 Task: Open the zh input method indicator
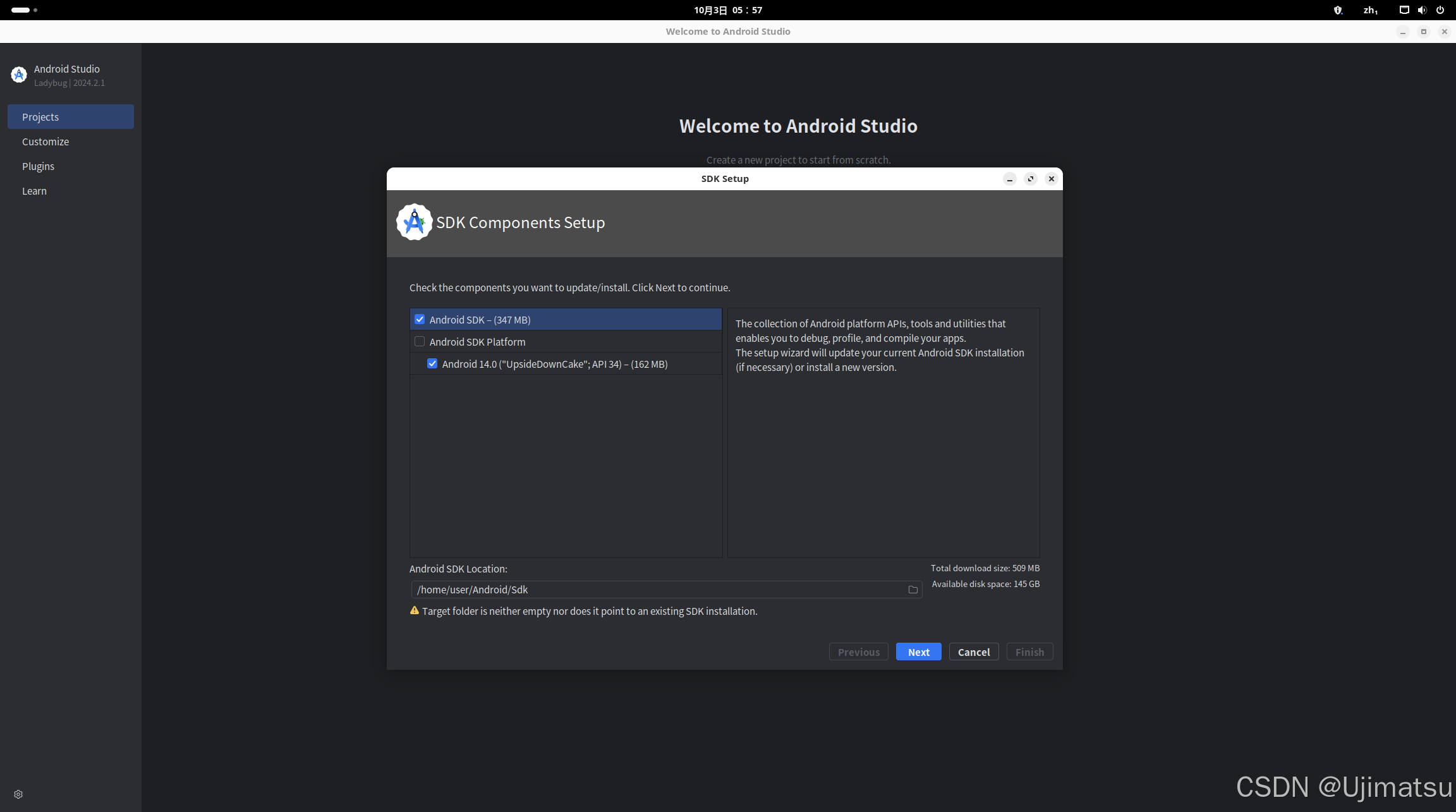pyautogui.click(x=1370, y=10)
